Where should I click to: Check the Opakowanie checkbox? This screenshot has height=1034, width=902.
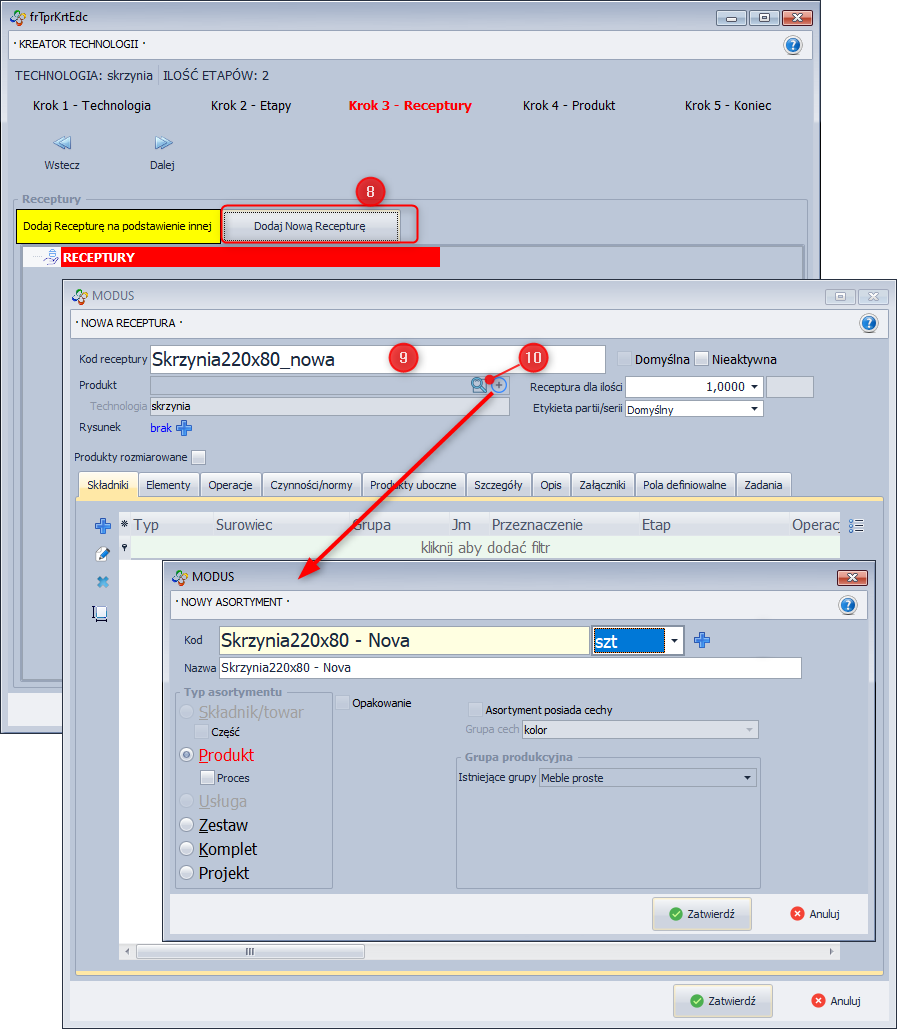click(343, 703)
